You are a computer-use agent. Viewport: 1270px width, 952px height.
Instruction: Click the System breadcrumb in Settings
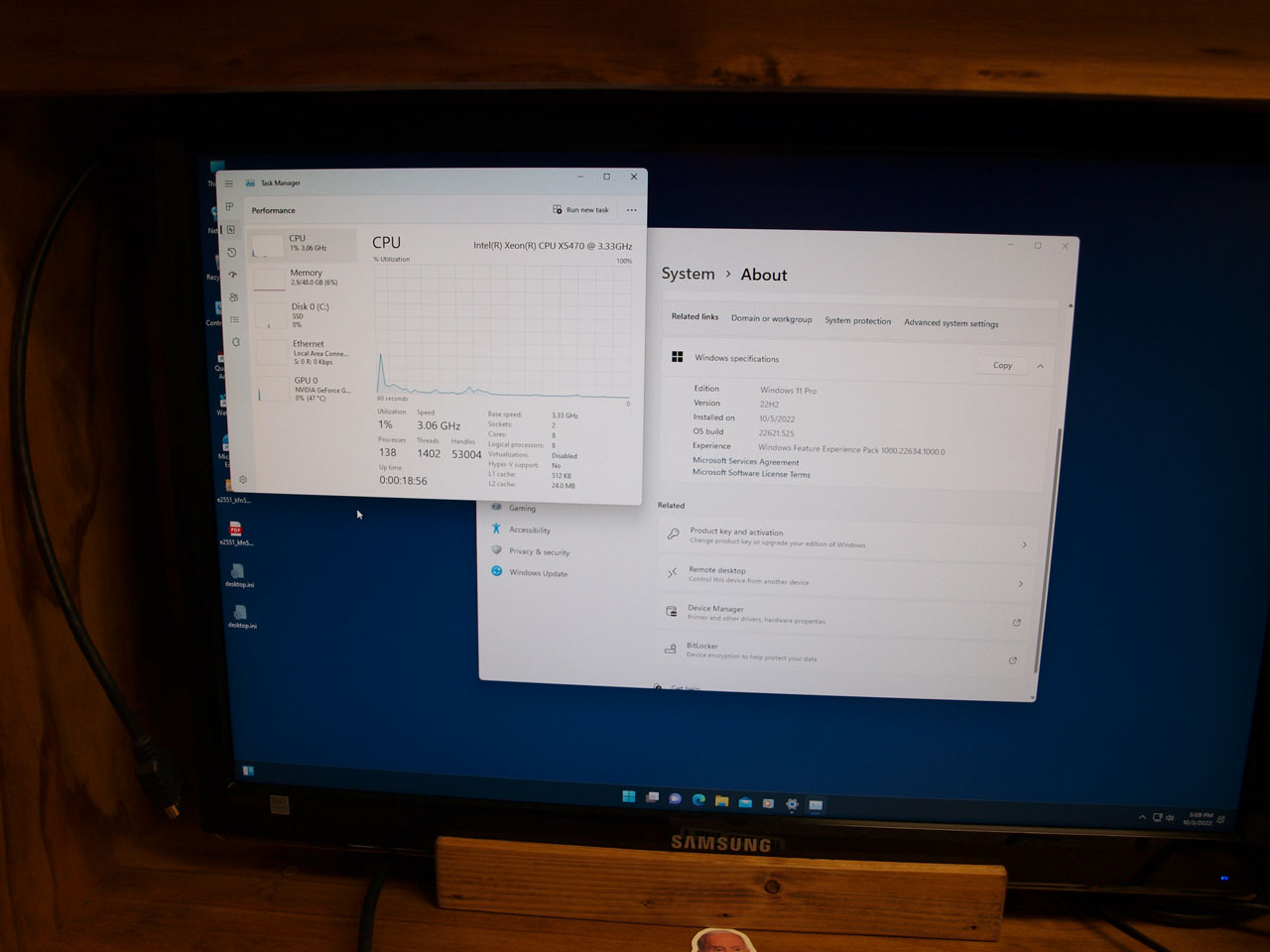click(x=688, y=274)
